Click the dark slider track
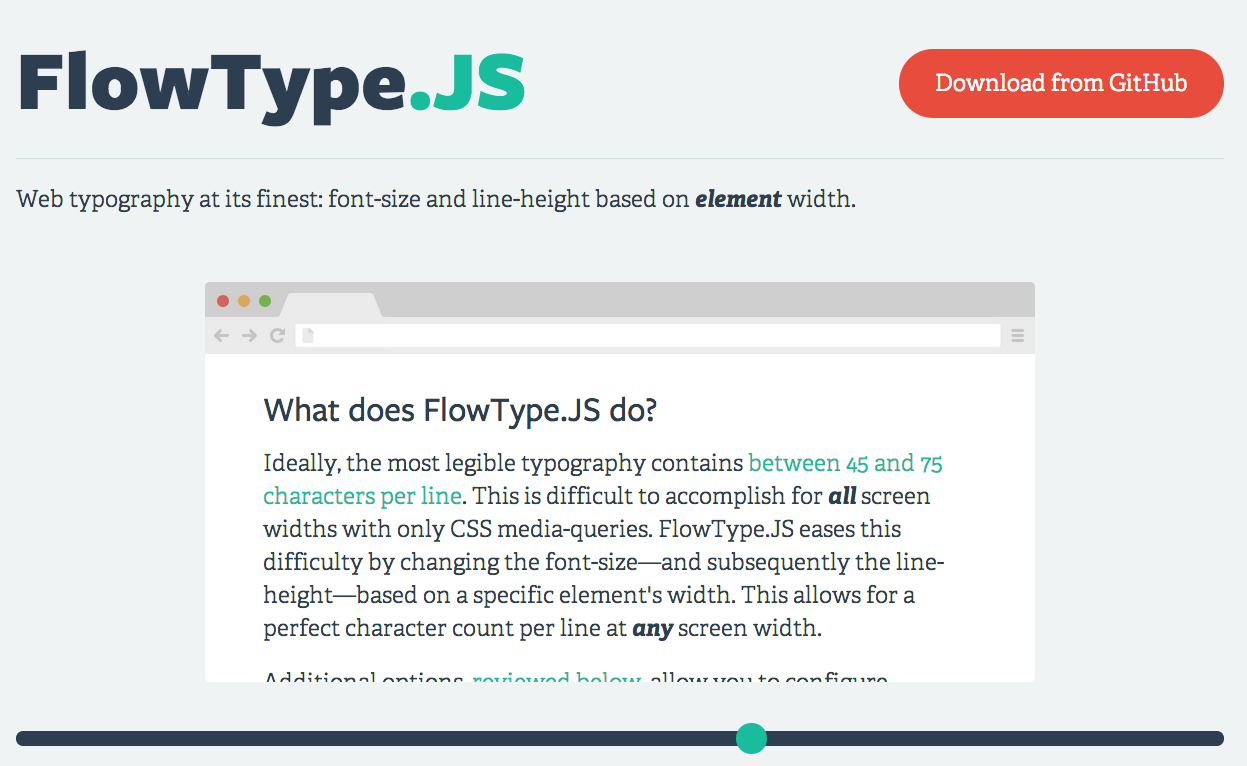The image size is (1247, 766). 620,738
